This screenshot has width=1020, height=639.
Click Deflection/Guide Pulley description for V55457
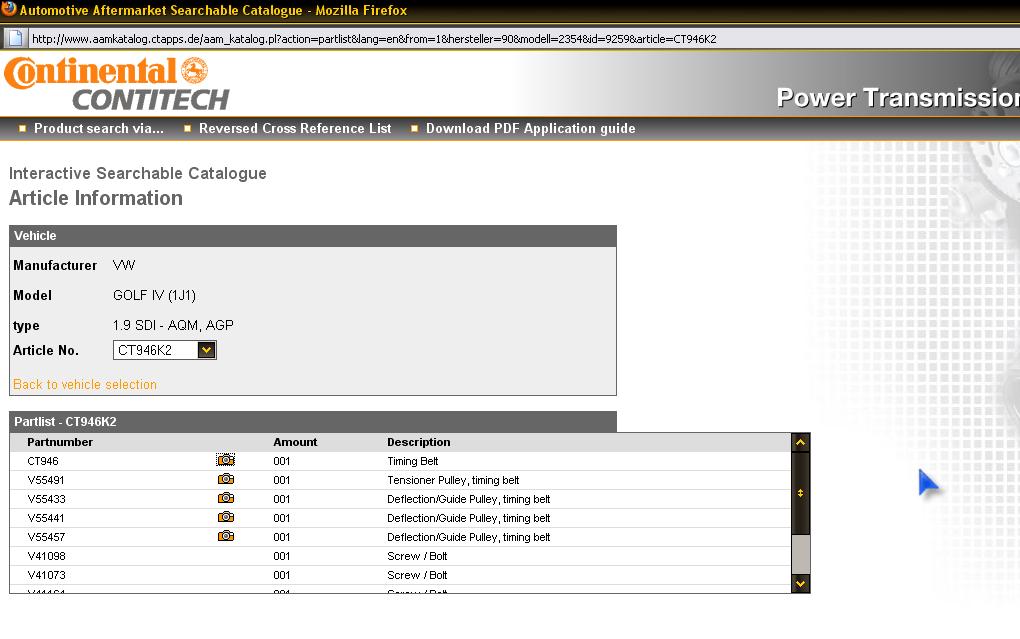point(468,537)
